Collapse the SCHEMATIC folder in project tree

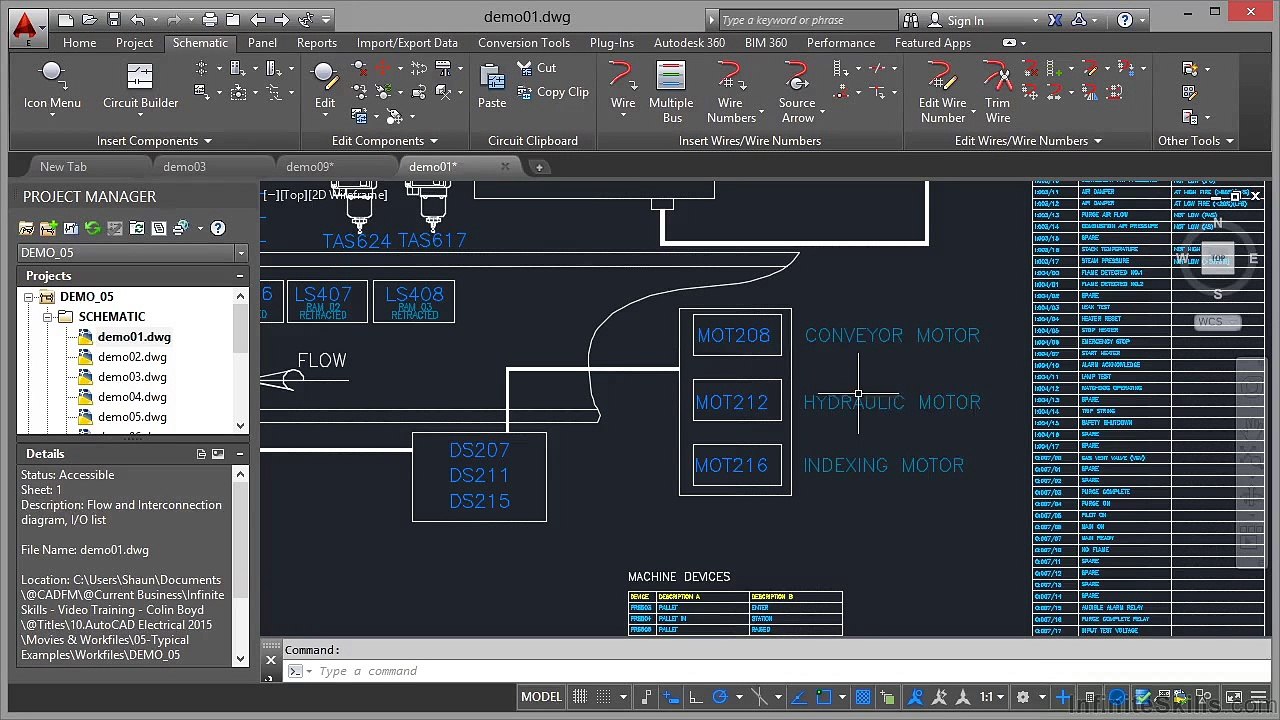click(47, 317)
